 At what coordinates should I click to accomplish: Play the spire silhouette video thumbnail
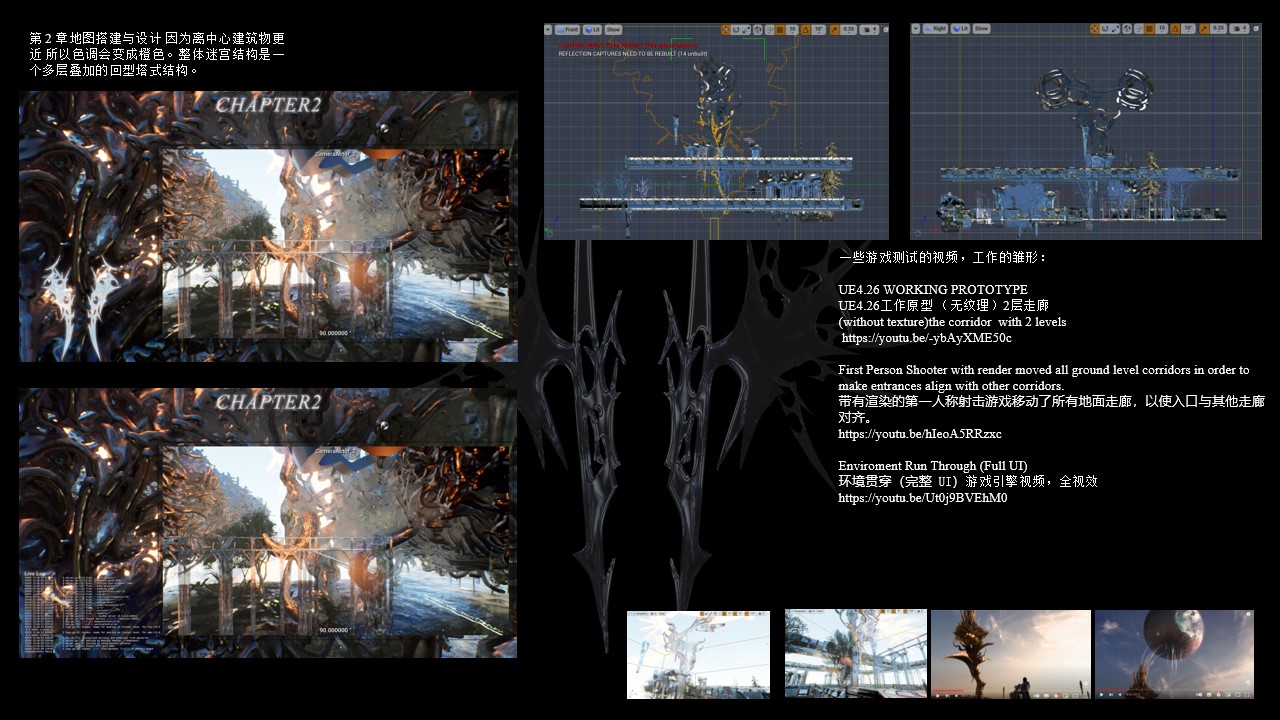click(x=1011, y=654)
